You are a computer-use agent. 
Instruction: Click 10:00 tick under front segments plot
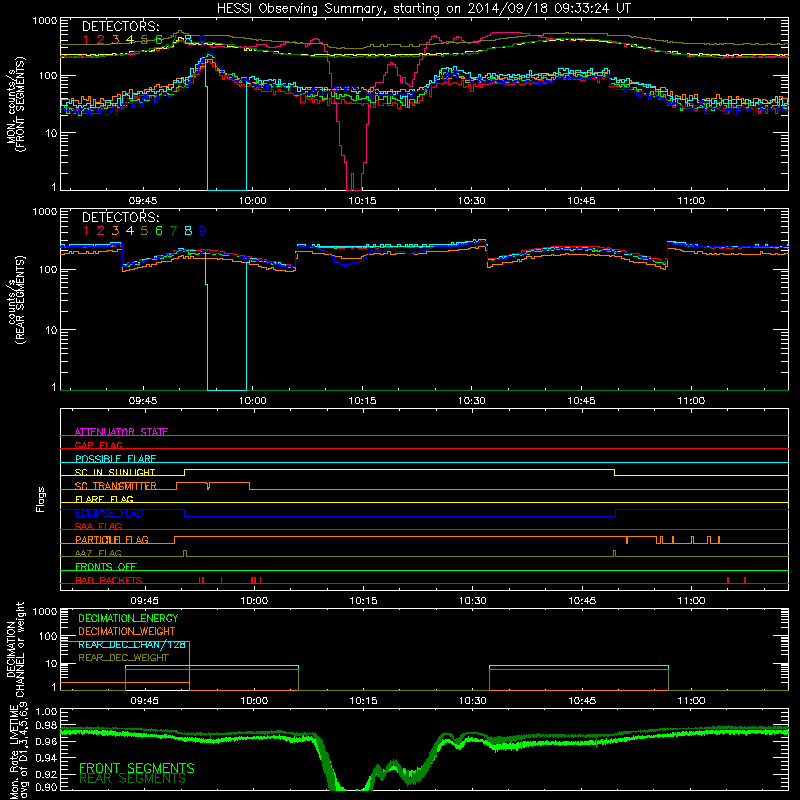(x=253, y=201)
